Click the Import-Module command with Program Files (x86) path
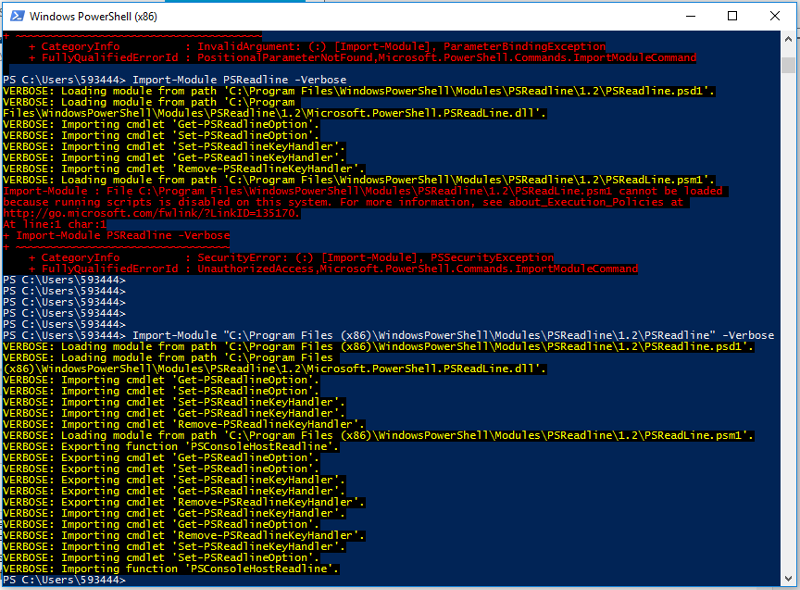This screenshot has height=590, width=800. coord(452,335)
